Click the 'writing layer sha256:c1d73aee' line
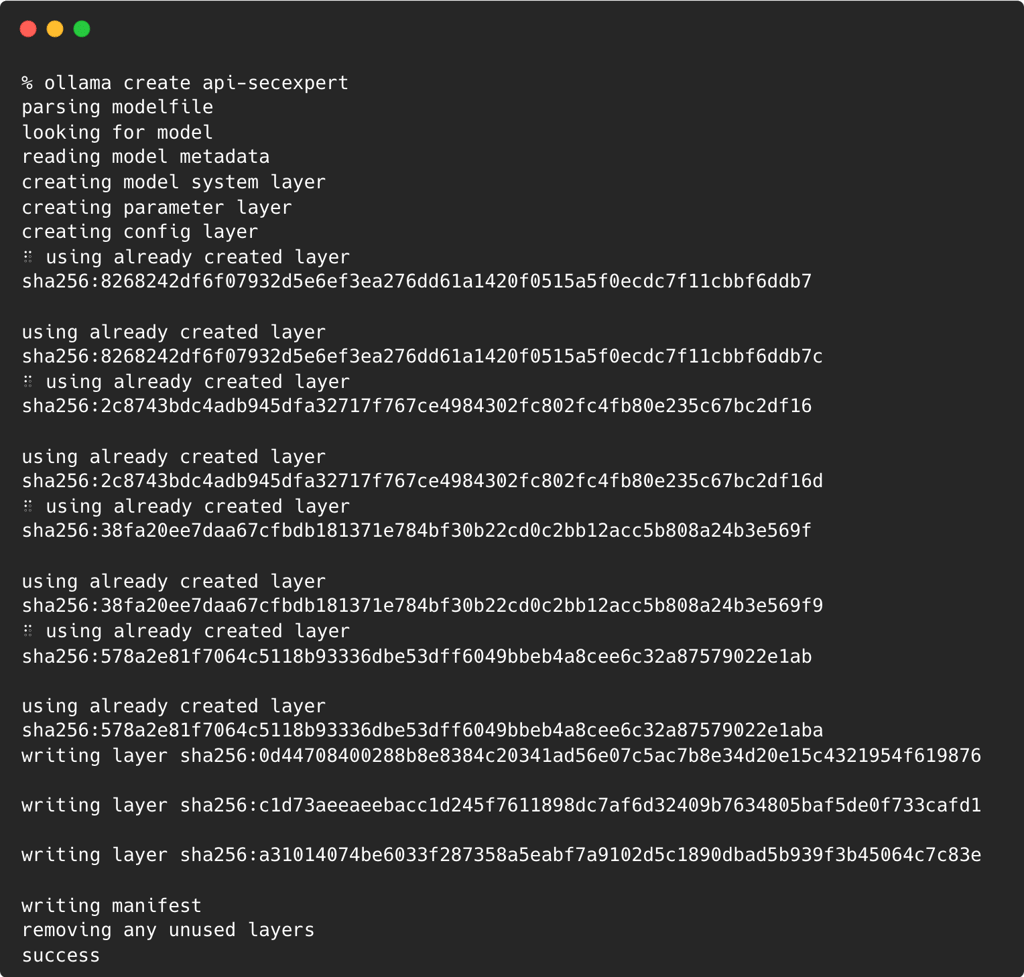Image resolution: width=1024 pixels, height=977 pixels. [500, 805]
